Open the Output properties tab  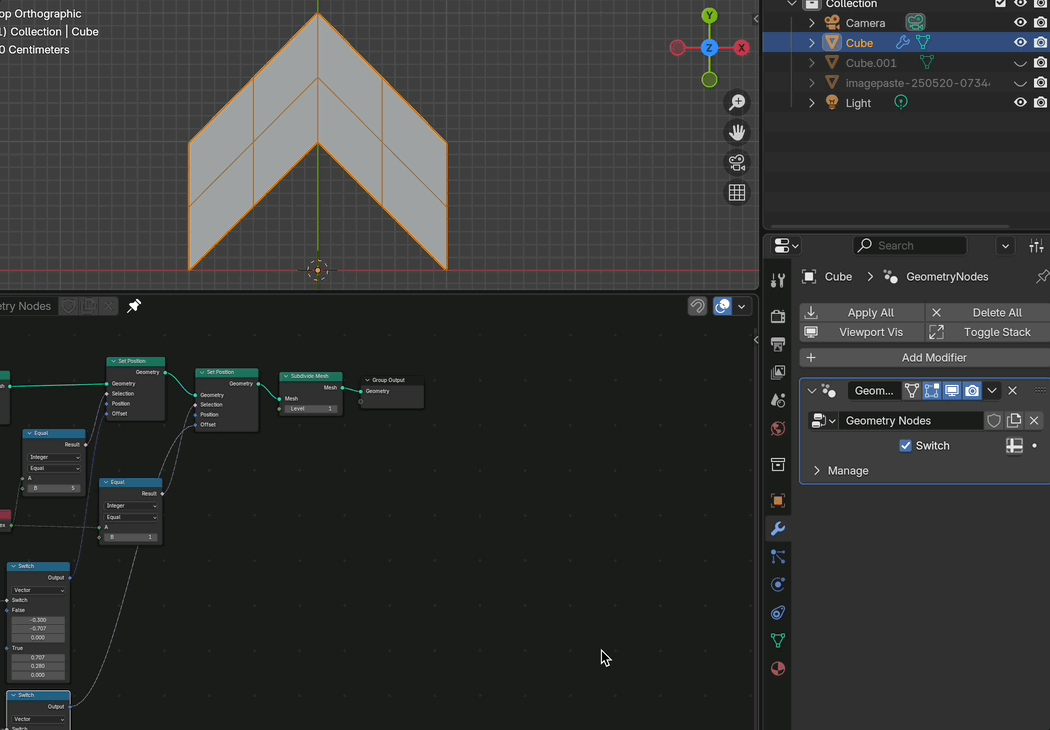click(777, 344)
